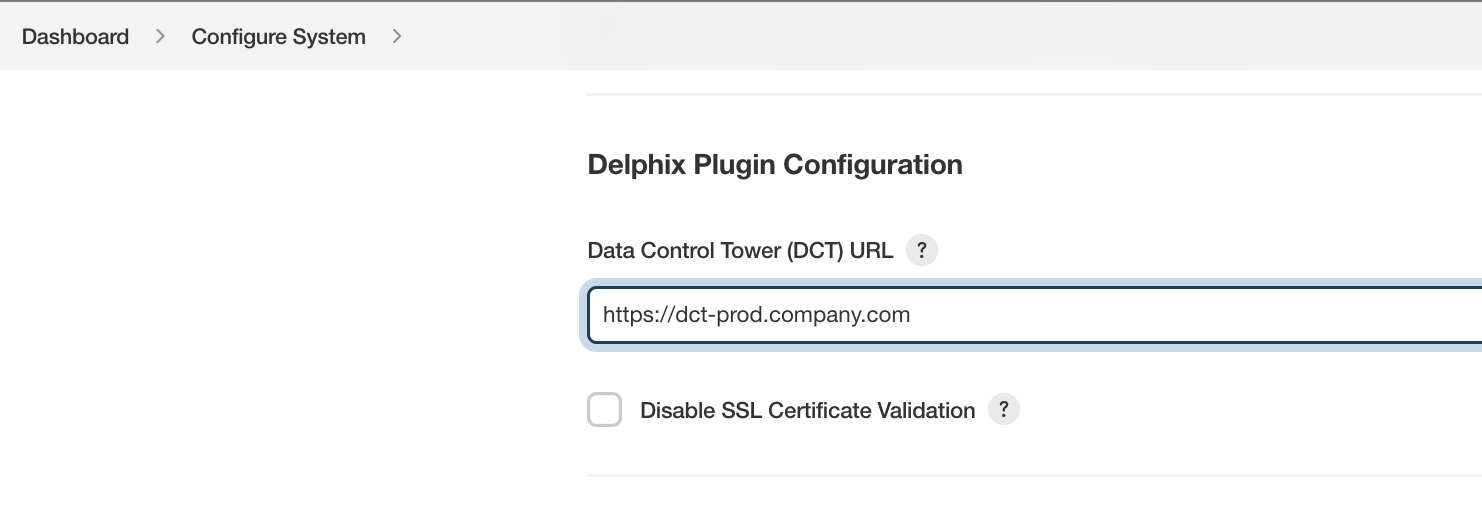The width and height of the screenshot is (1482, 522).
Task: Open help for Disable SSL Certificate Validation
Action: click(1004, 410)
